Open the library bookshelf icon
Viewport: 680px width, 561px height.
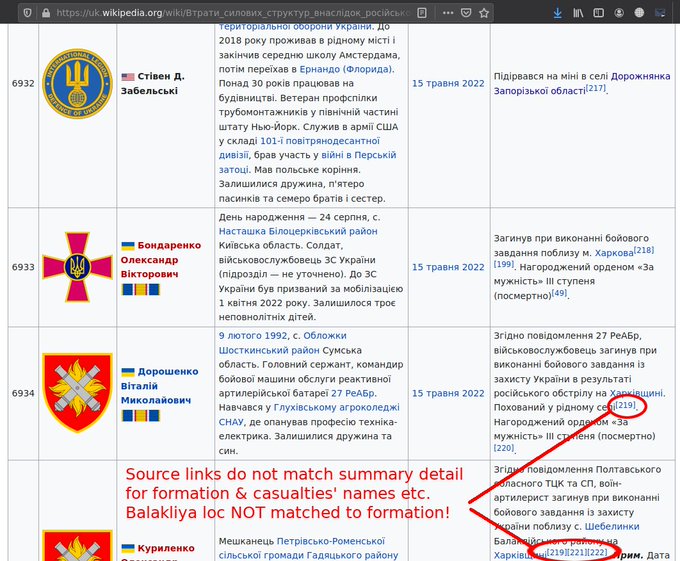click(578, 13)
